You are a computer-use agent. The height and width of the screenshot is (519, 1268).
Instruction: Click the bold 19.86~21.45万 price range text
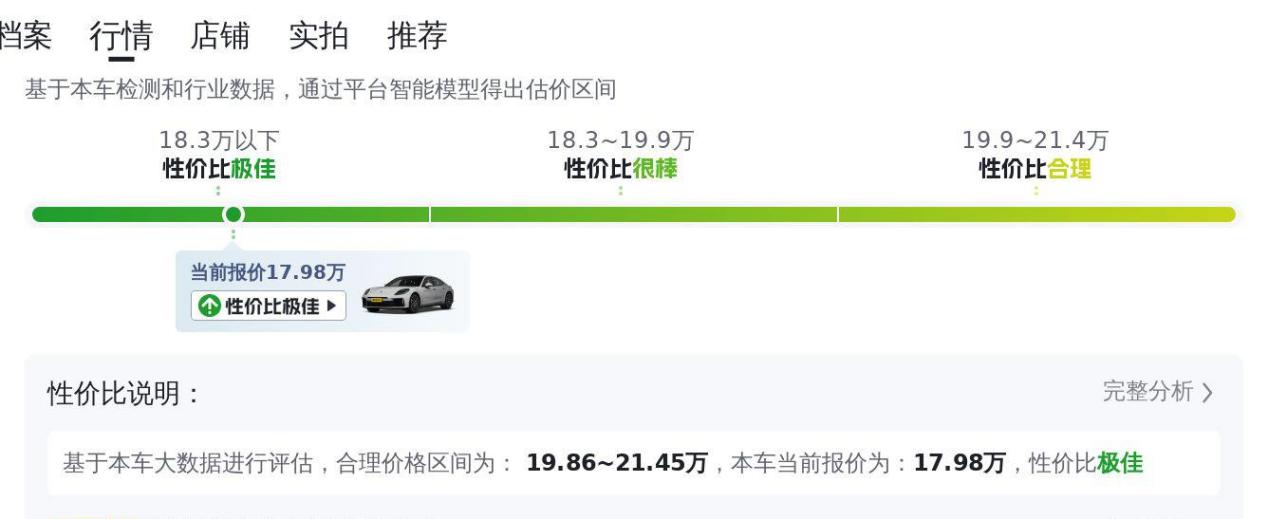click(x=617, y=463)
